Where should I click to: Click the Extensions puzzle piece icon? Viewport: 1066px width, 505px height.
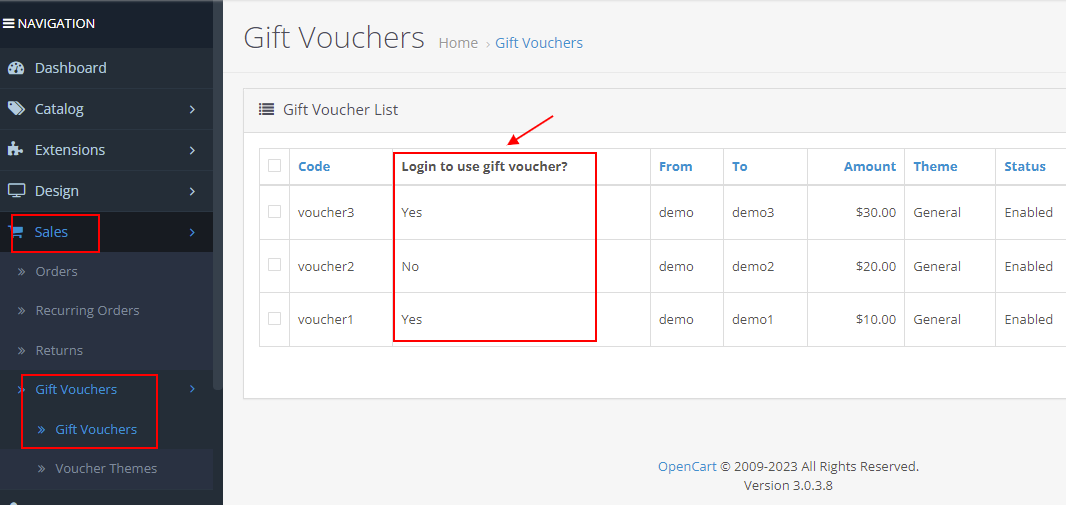15,150
